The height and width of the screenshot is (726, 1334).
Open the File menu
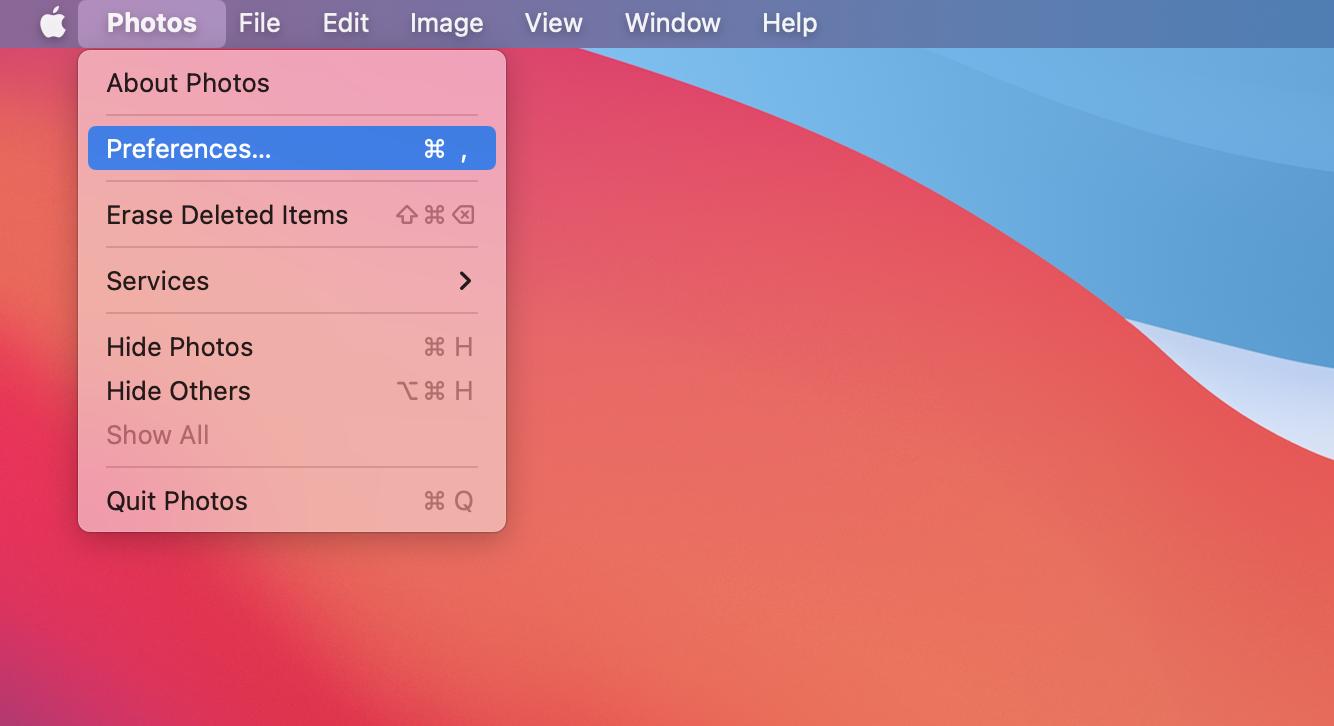click(259, 22)
